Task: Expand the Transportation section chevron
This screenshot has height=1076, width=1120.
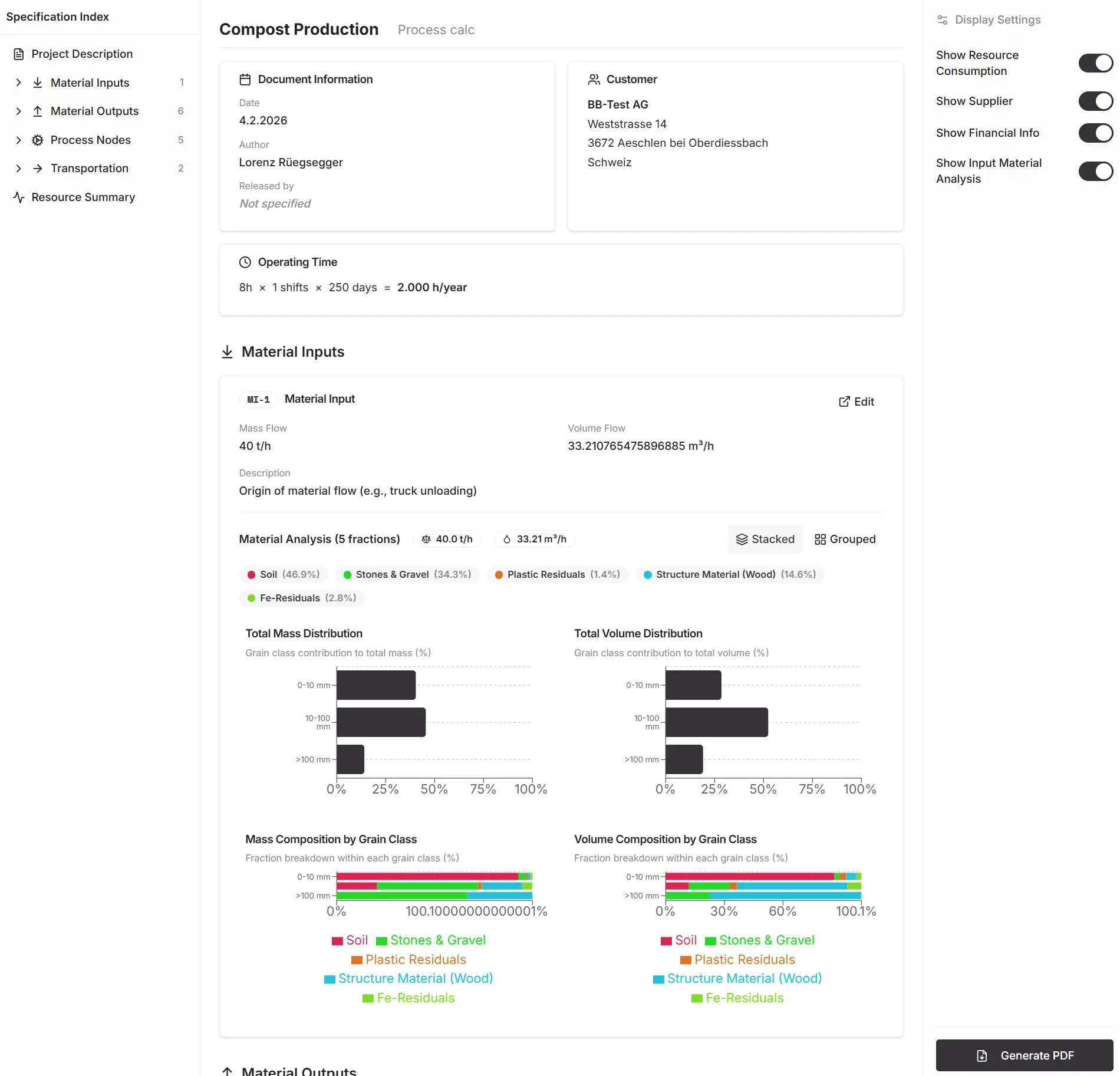Action: click(19, 169)
